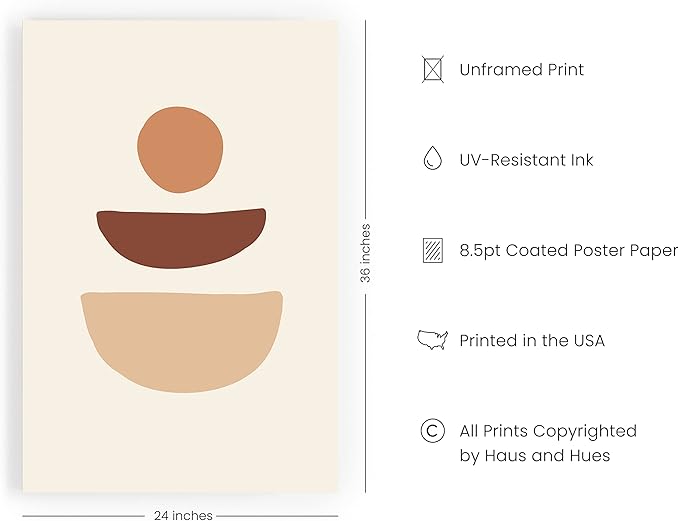Click "All Prints Copyrighted" text line

coord(548,431)
